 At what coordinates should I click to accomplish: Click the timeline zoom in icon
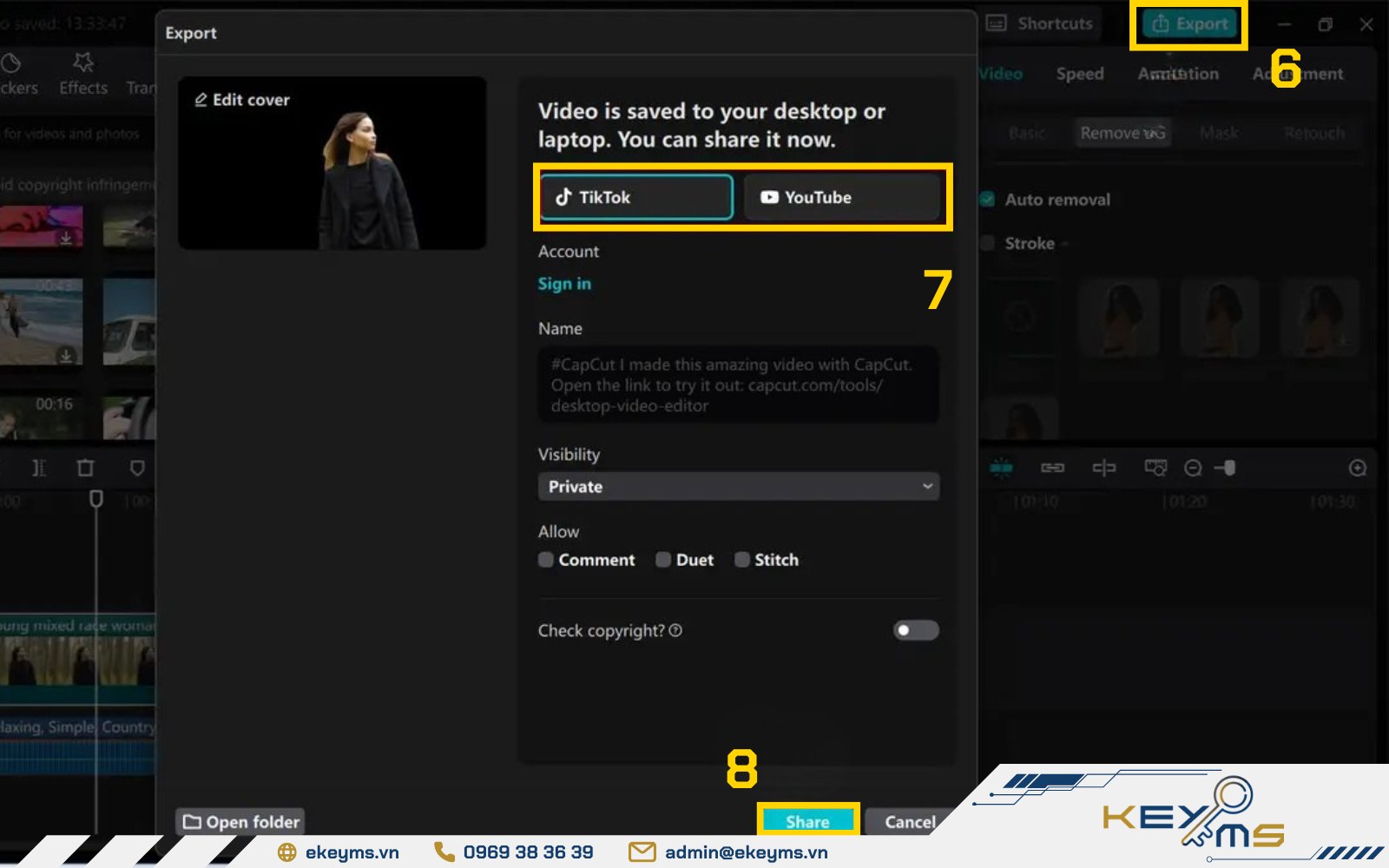pos(1358,468)
